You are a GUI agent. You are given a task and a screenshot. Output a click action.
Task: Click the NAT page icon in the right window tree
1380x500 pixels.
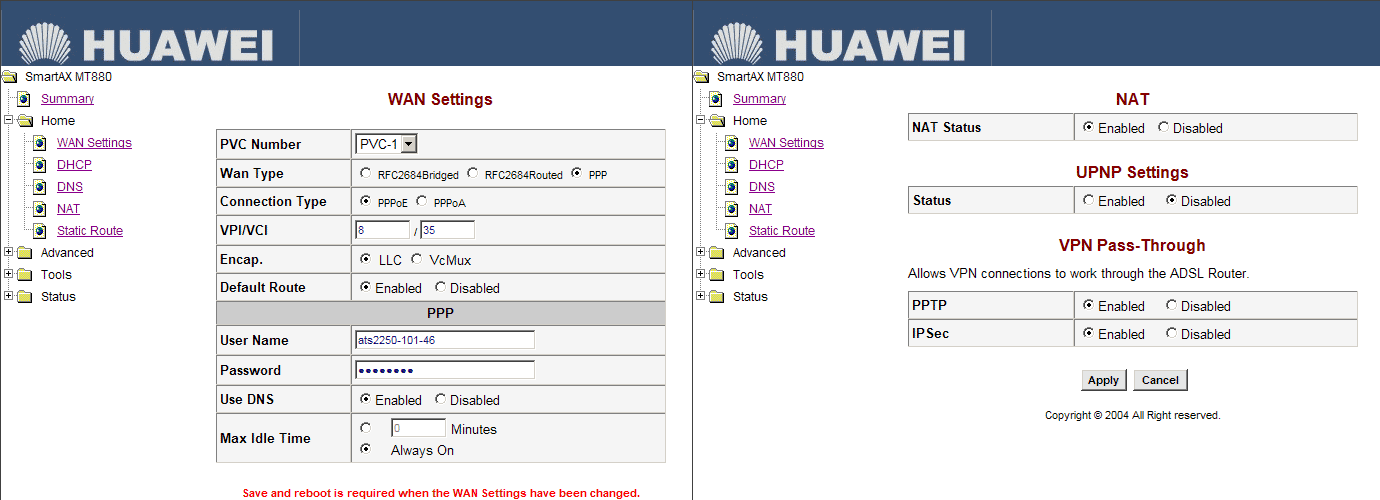(x=731, y=209)
